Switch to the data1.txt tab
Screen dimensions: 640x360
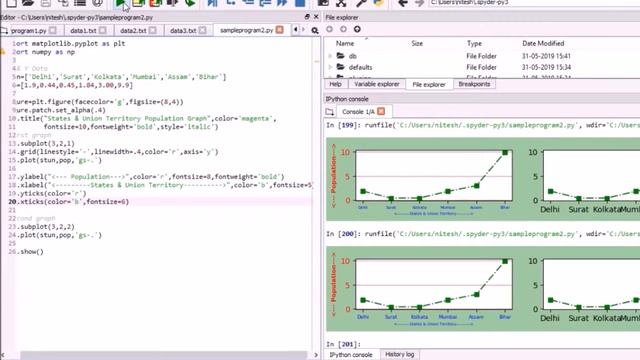(83, 31)
